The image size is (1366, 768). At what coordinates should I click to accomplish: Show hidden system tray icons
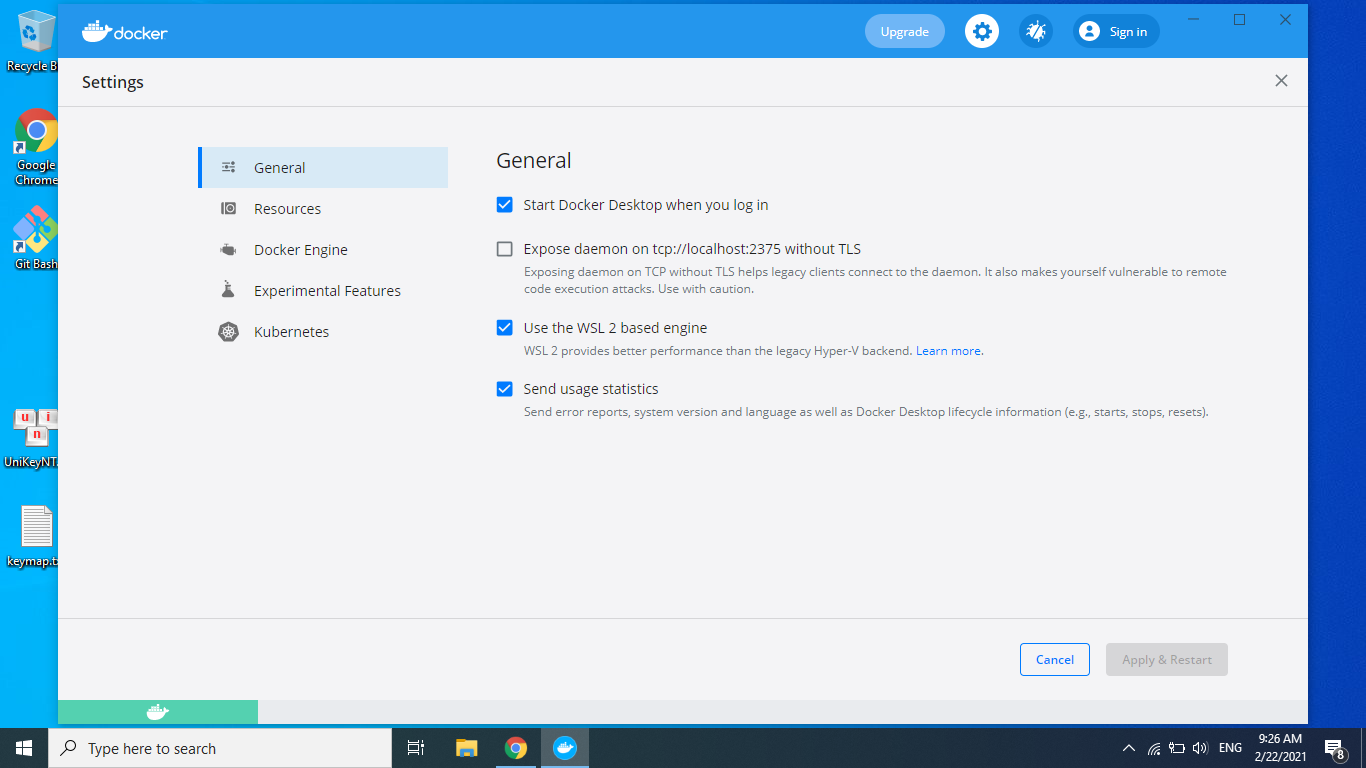[1129, 748]
